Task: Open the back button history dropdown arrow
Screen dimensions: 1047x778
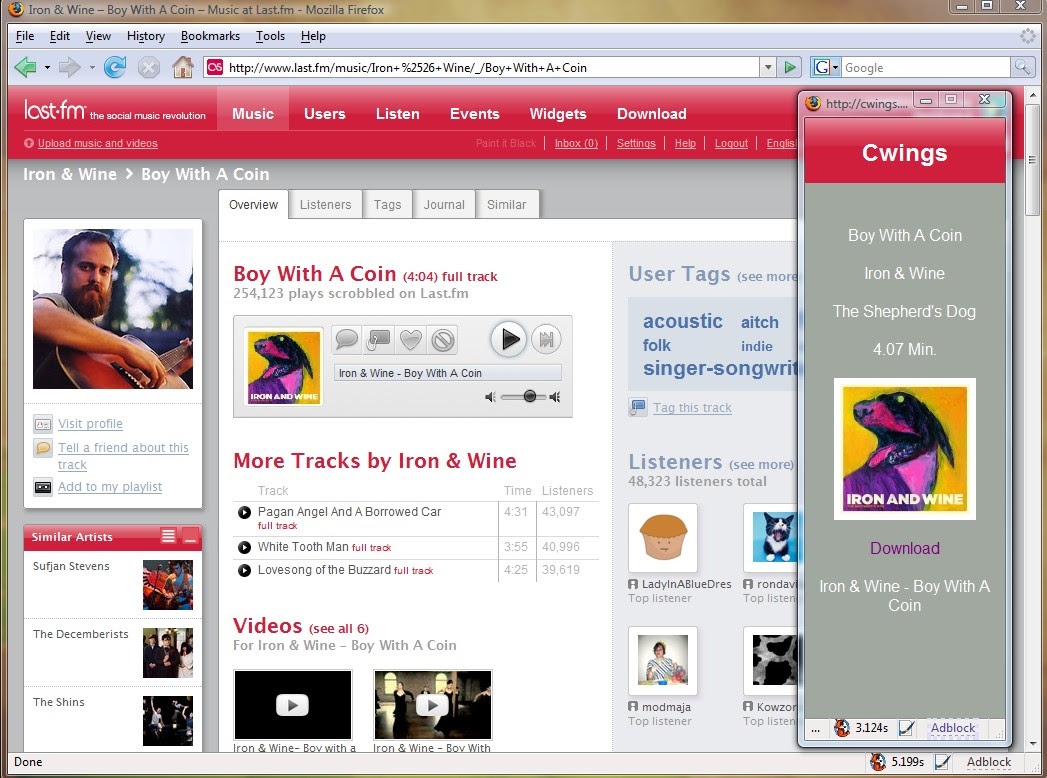Action: tap(47, 67)
